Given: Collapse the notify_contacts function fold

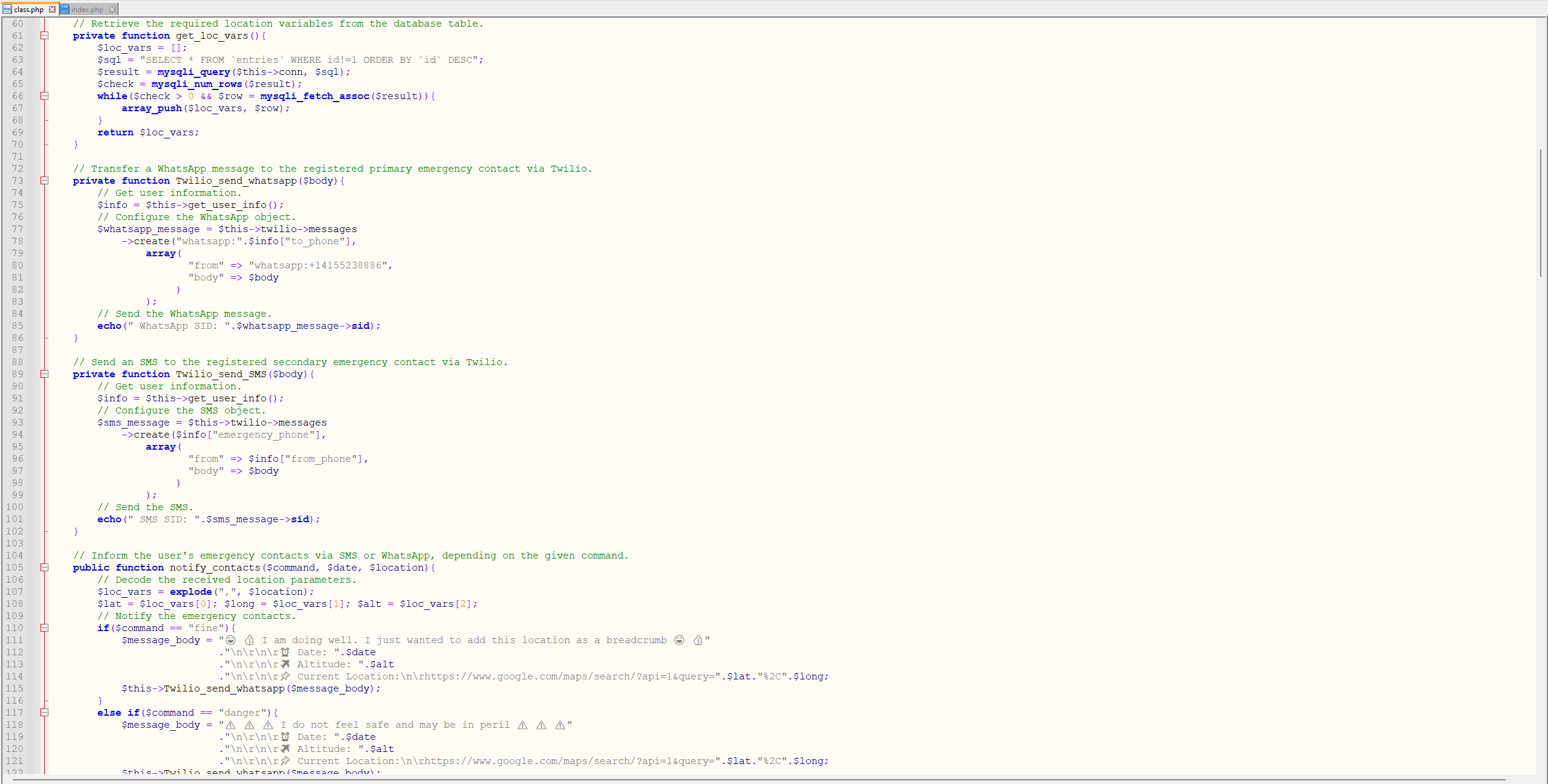Looking at the screenshot, I should pos(44,567).
